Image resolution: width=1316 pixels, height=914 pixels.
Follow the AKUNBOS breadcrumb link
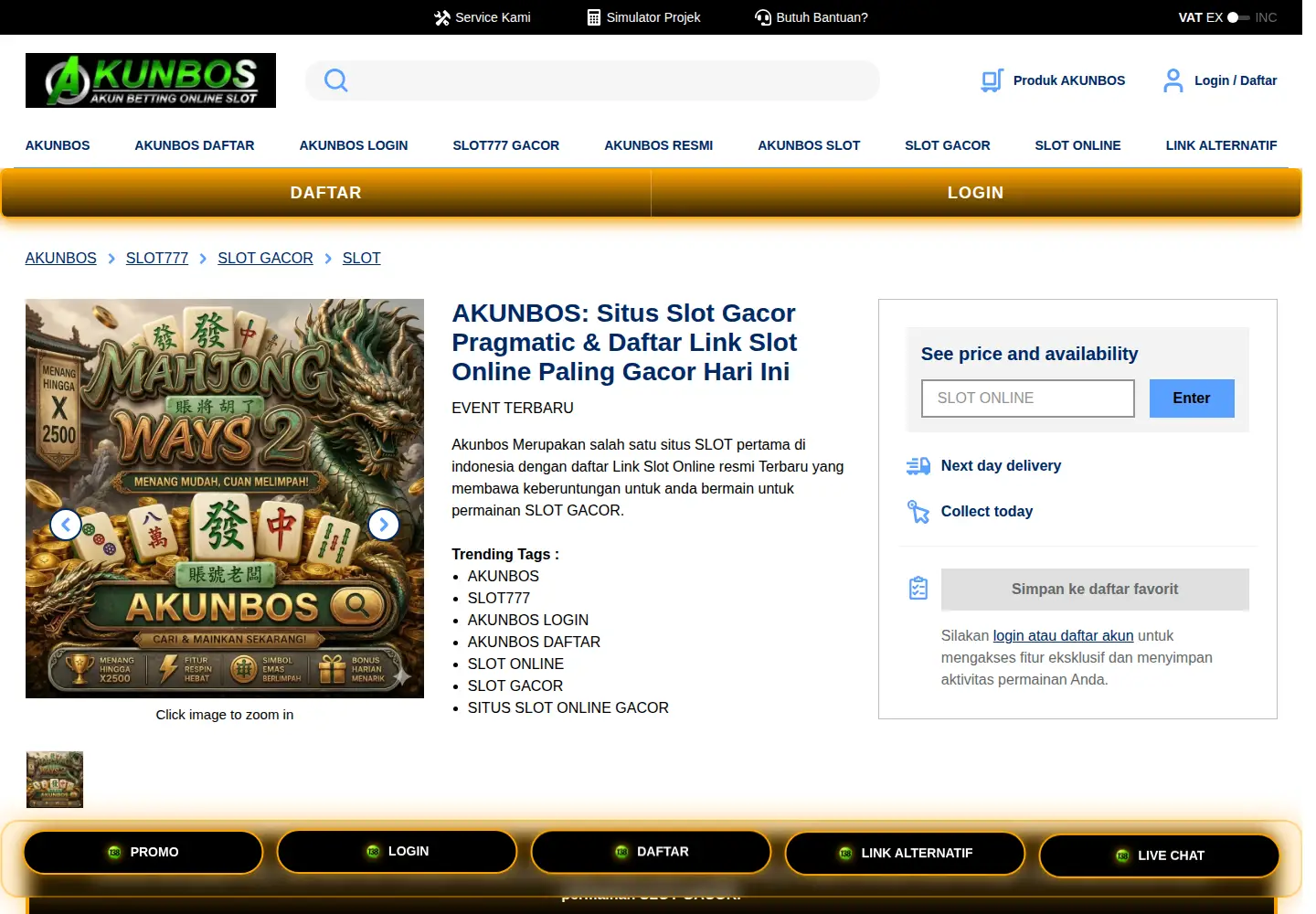click(x=61, y=258)
